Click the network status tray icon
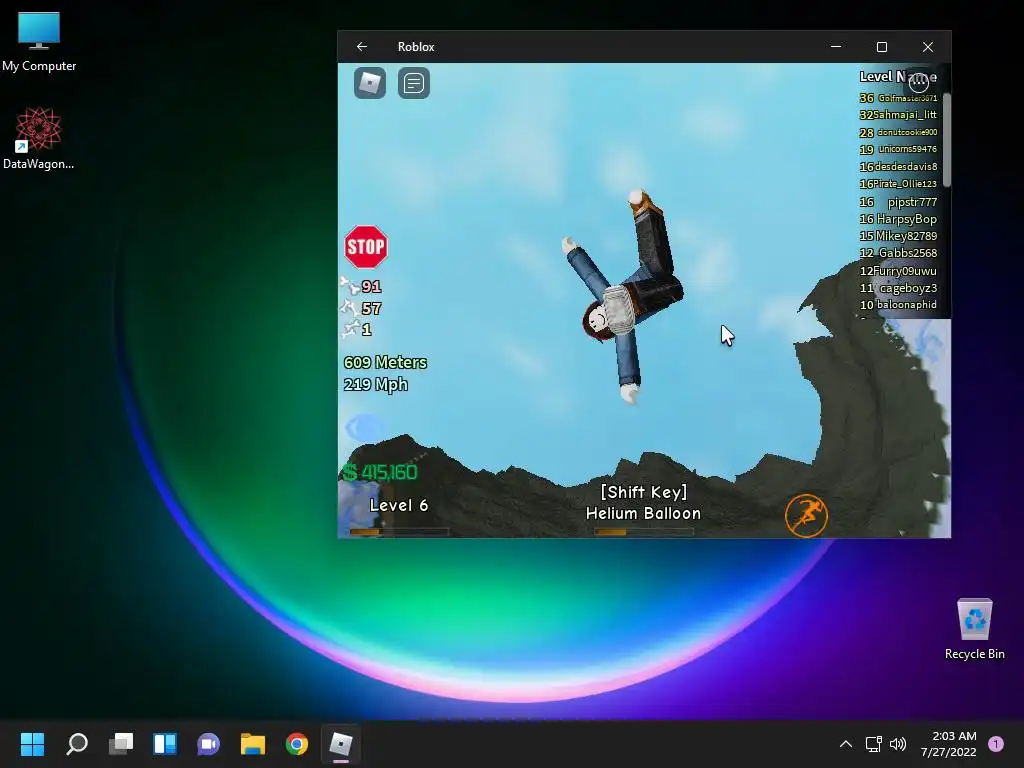This screenshot has height=768, width=1024. (873, 744)
